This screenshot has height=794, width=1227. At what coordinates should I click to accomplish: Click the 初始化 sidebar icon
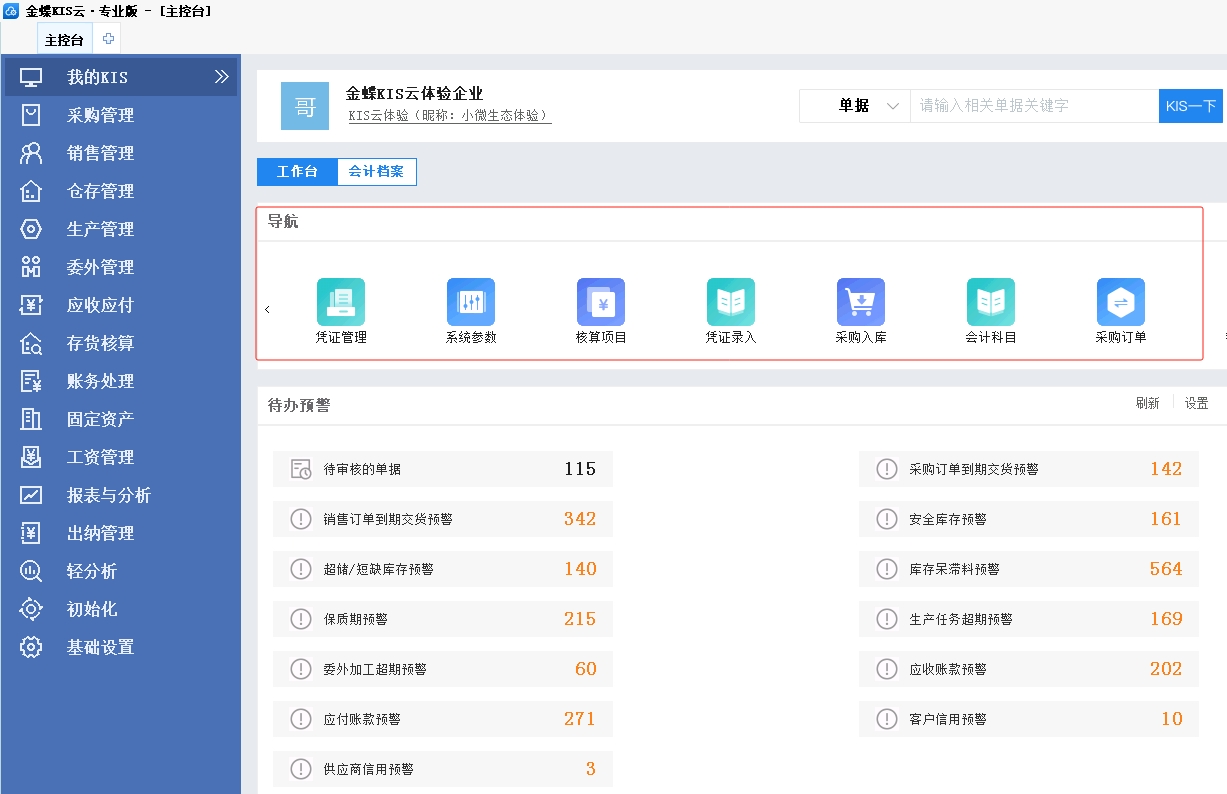point(32,609)
